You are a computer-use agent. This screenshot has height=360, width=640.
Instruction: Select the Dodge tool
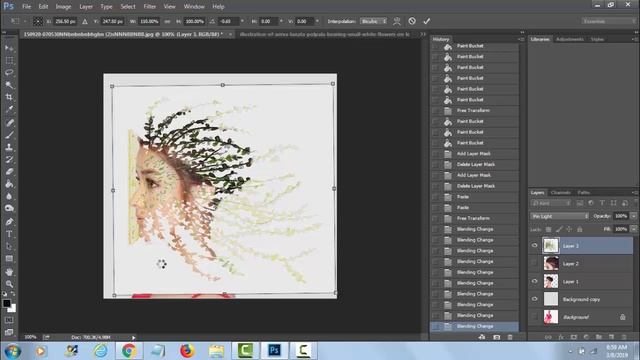point(9,208)
